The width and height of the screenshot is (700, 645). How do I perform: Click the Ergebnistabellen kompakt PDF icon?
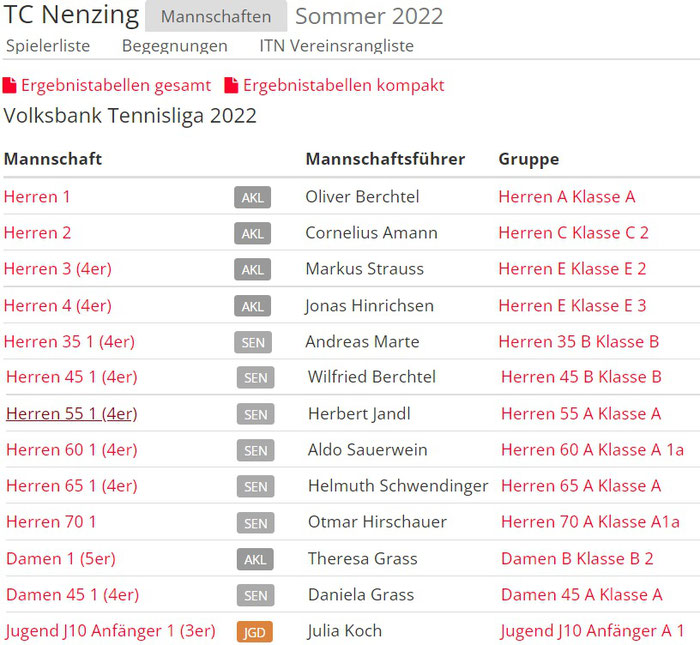pyautogui.click(x=231, y=85)
